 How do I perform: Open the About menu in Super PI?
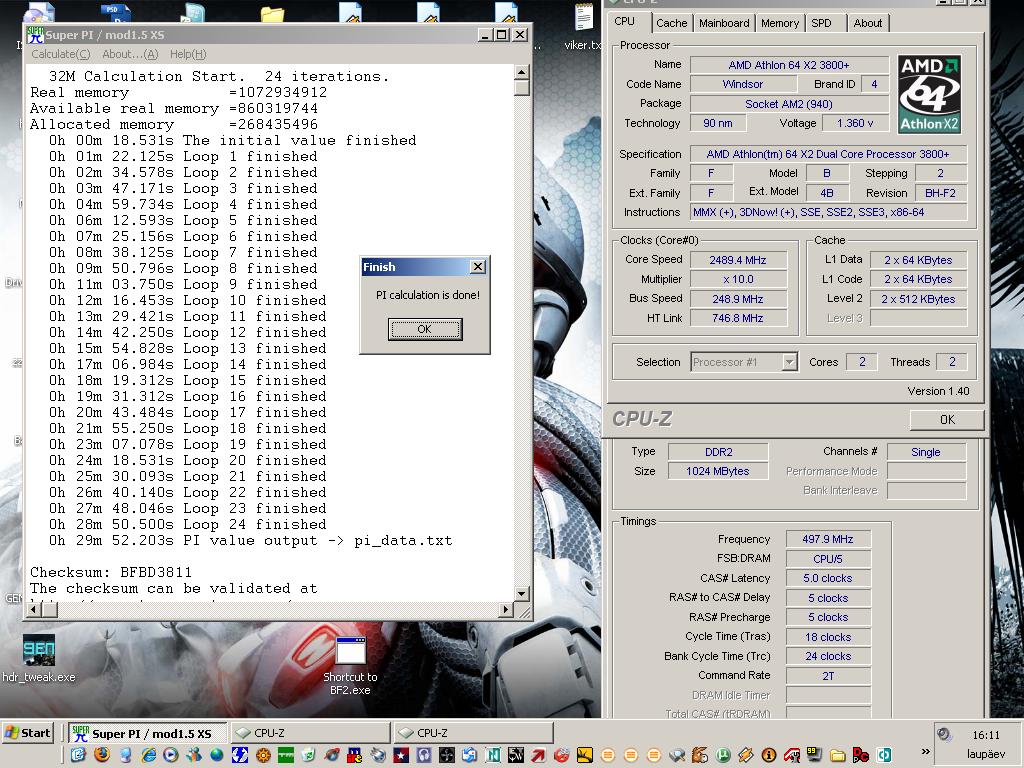[x=130, y=54]
